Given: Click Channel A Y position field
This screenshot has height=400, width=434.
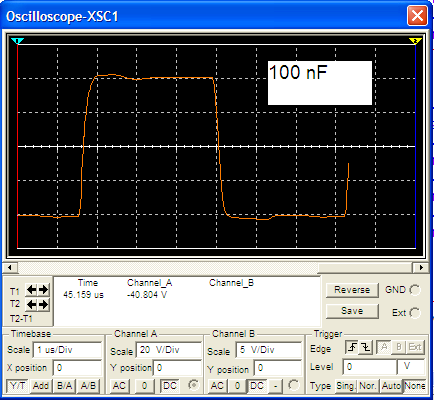Looking at the screenshot, I should 177,368.
